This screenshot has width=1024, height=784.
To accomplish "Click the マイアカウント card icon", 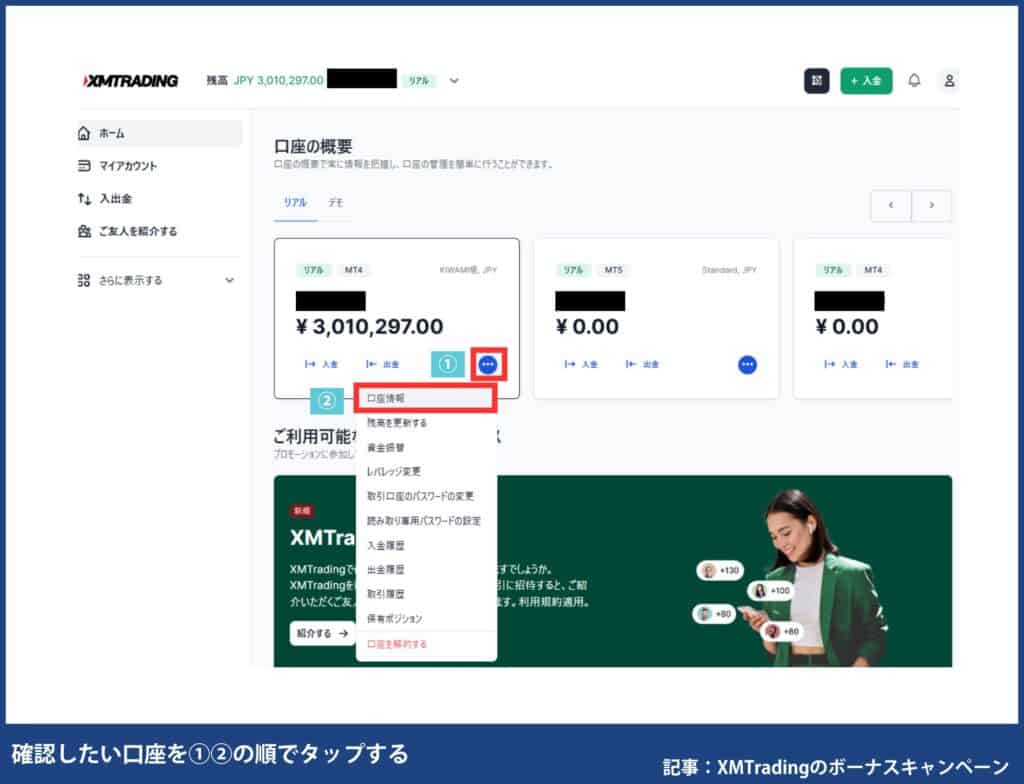I will pyautogui.click(x=84, y=166).
